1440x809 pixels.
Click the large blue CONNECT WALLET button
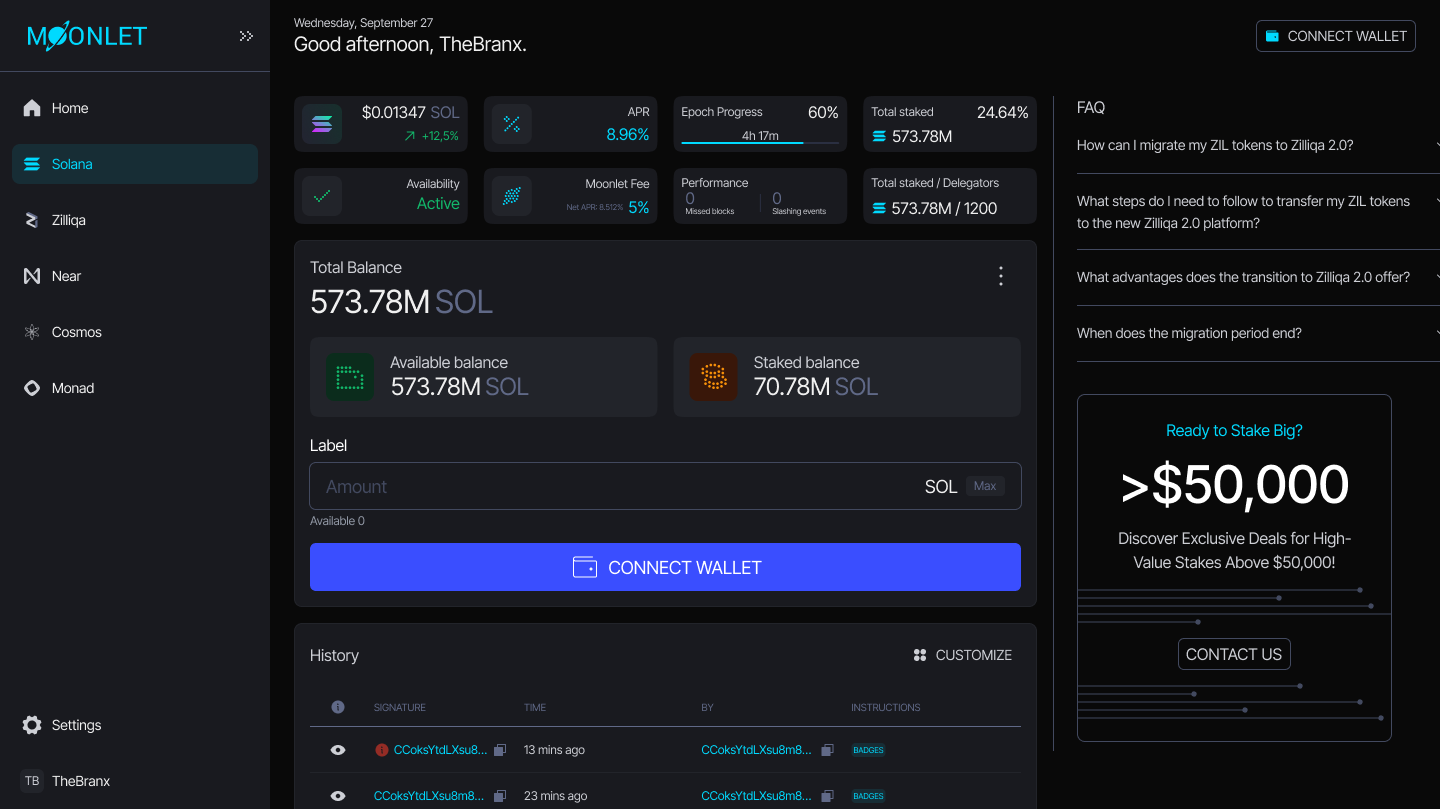point(665,567)
